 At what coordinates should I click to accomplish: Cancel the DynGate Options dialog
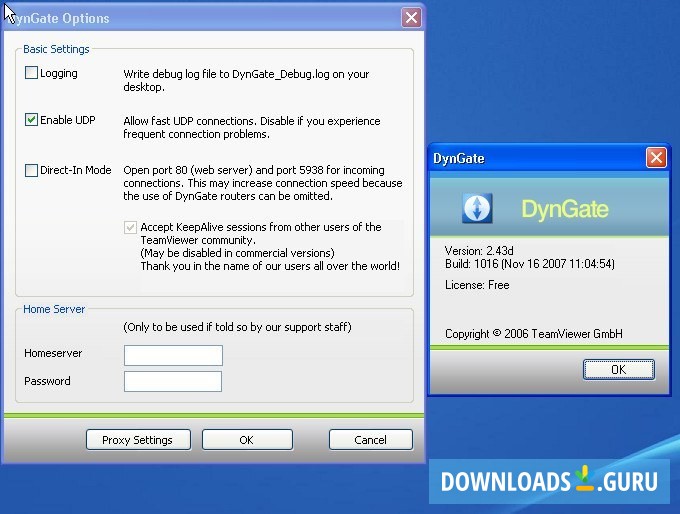point(371,440)
